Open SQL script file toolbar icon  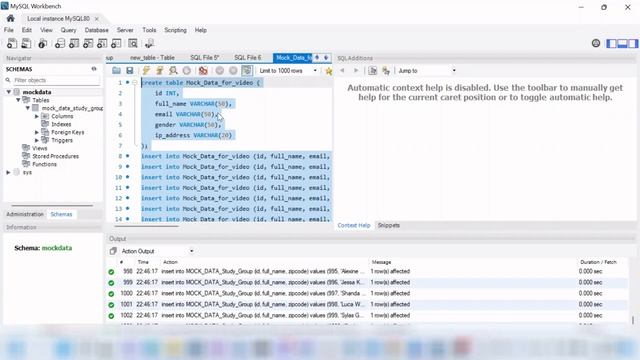(x=26, y=43)
